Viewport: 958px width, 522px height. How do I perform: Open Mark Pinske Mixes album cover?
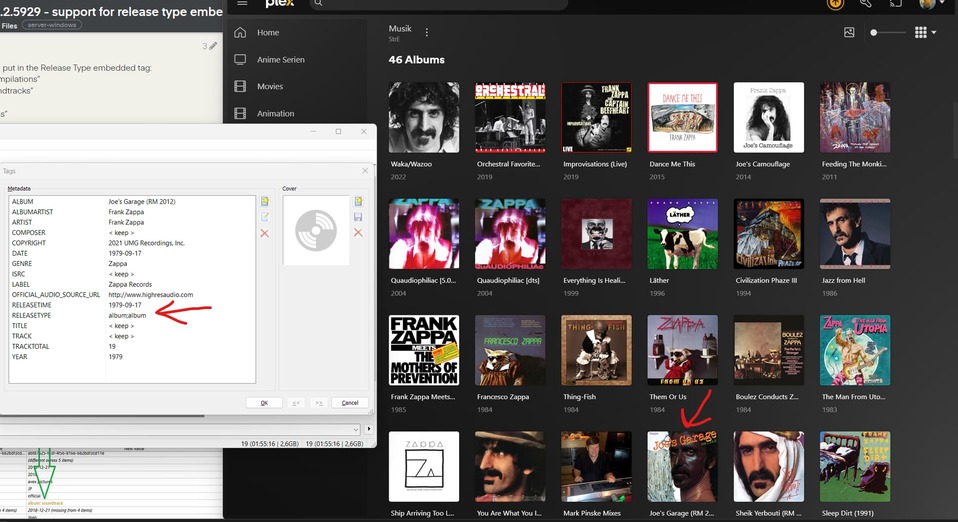[x=596, y=466]
